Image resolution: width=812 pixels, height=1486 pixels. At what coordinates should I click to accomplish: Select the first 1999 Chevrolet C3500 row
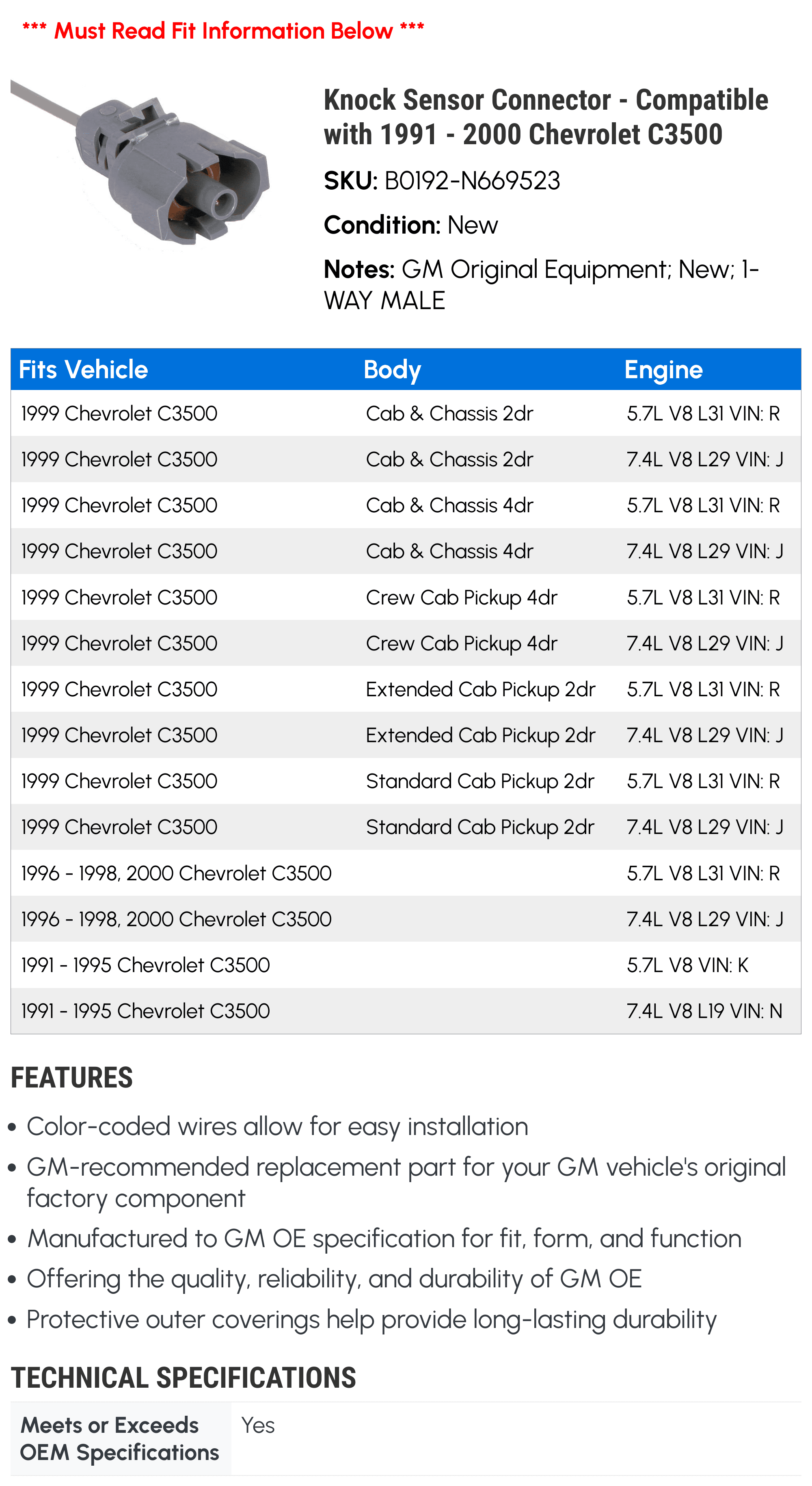[x=406, y=413]
